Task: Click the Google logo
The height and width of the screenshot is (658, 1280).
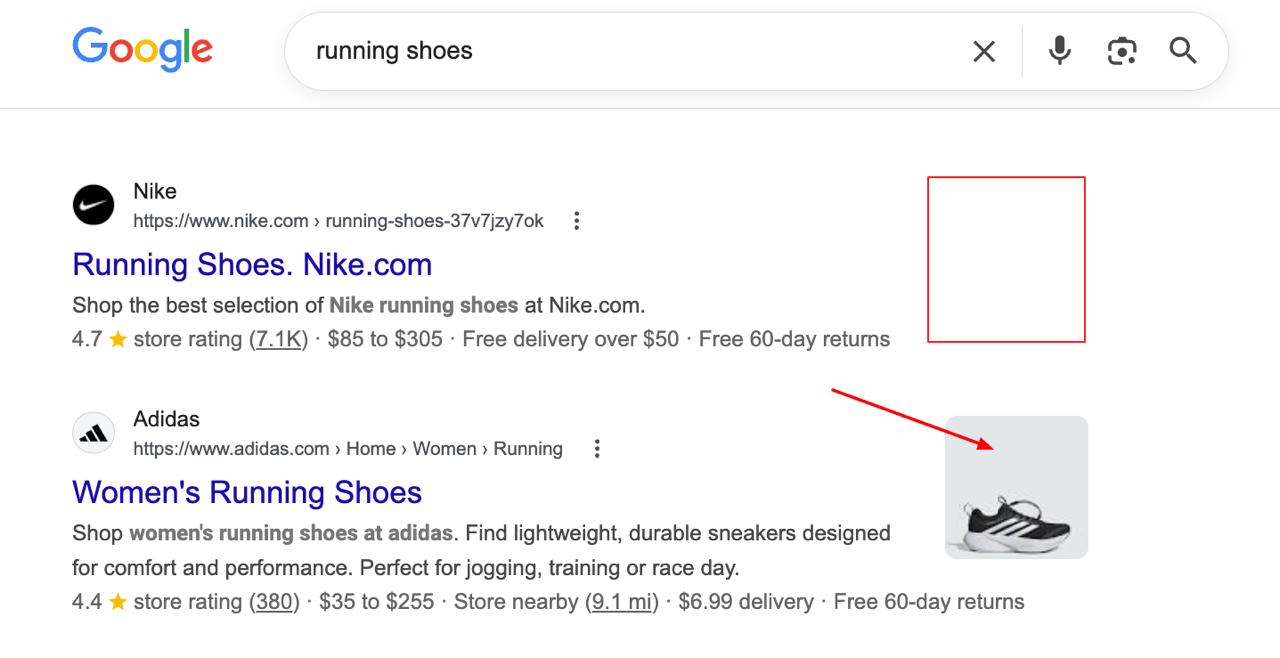Action: [142, 49]
